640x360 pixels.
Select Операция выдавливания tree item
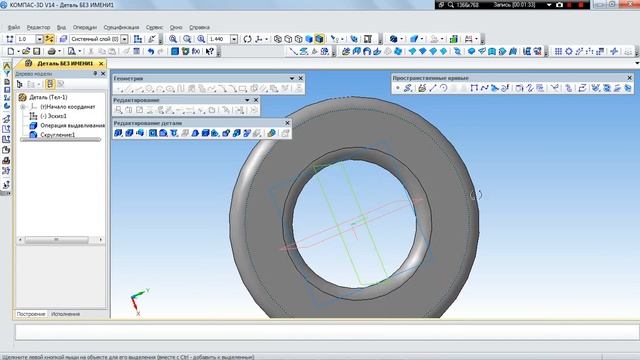pos(73,126)
